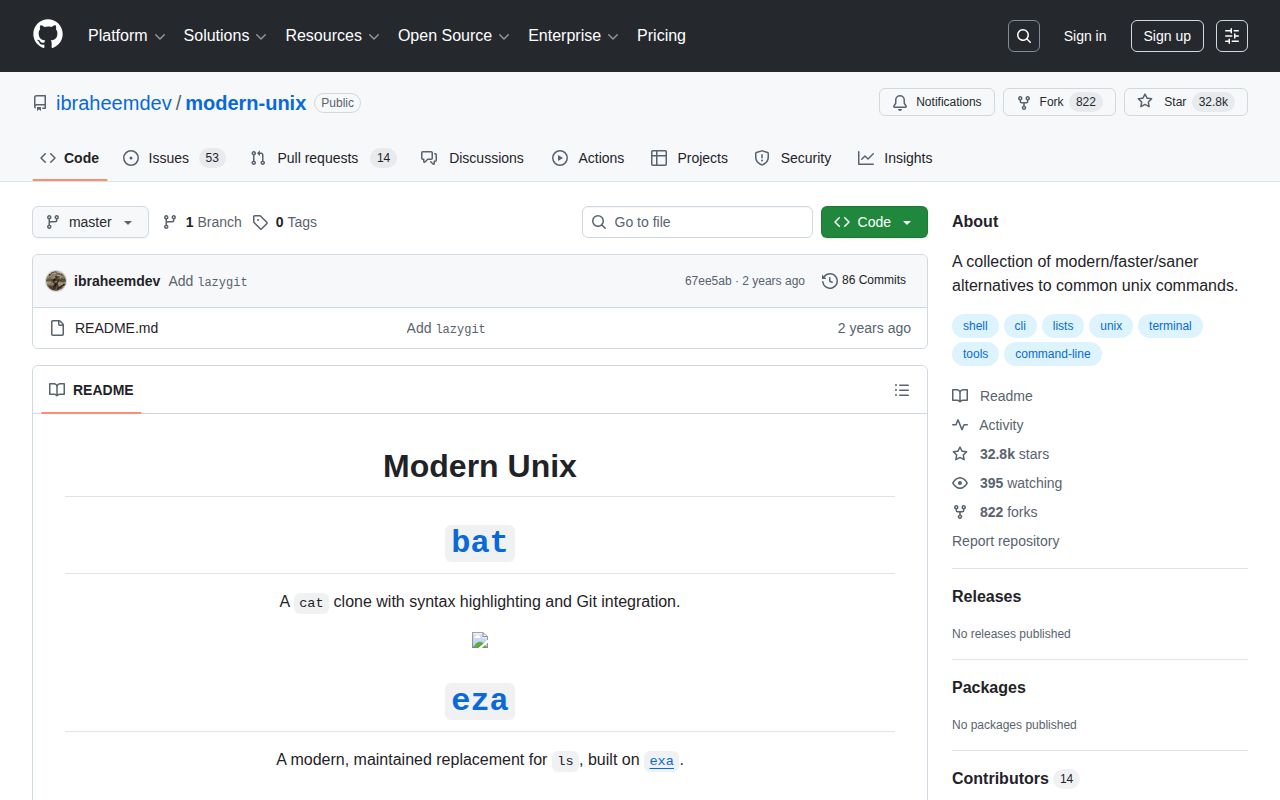Click the Security shield icon
Screen dimensions: 1280x800
pos(762,157)
